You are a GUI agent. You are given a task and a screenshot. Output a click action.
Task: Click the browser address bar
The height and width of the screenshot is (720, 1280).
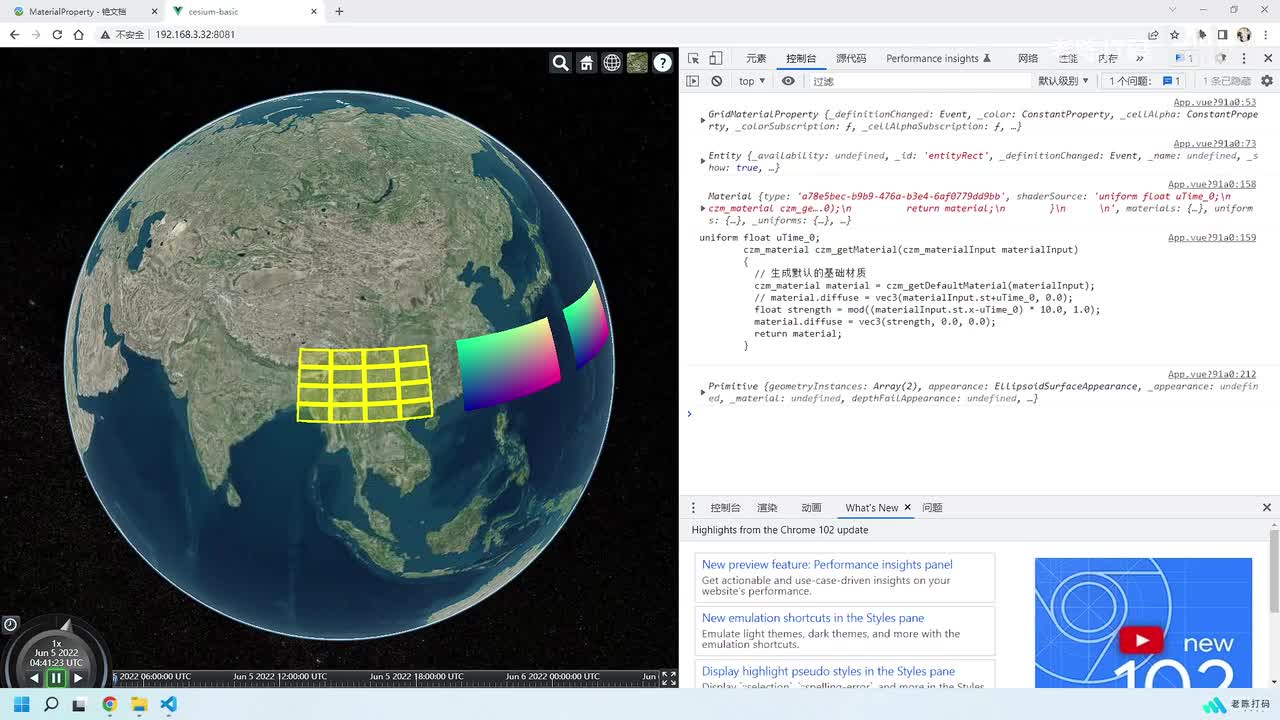click(640, 34)
